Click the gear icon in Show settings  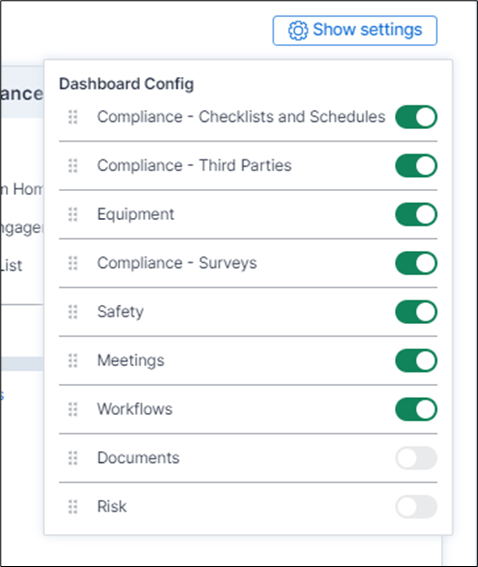click(298, 30)
